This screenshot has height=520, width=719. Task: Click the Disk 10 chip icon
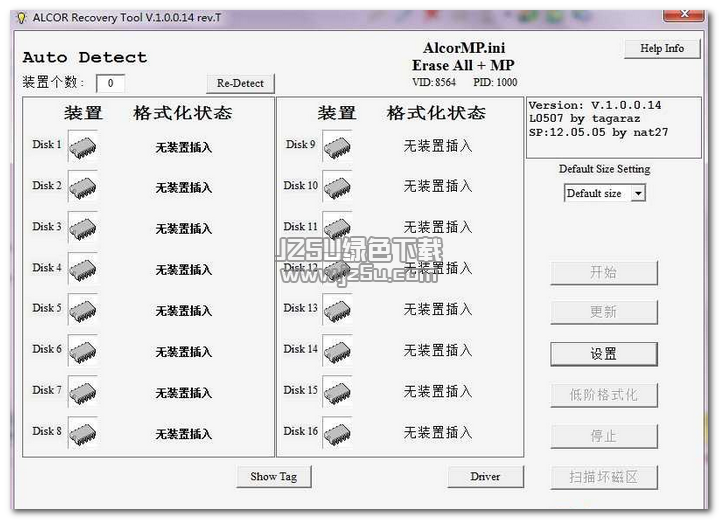tap(337, 187)
